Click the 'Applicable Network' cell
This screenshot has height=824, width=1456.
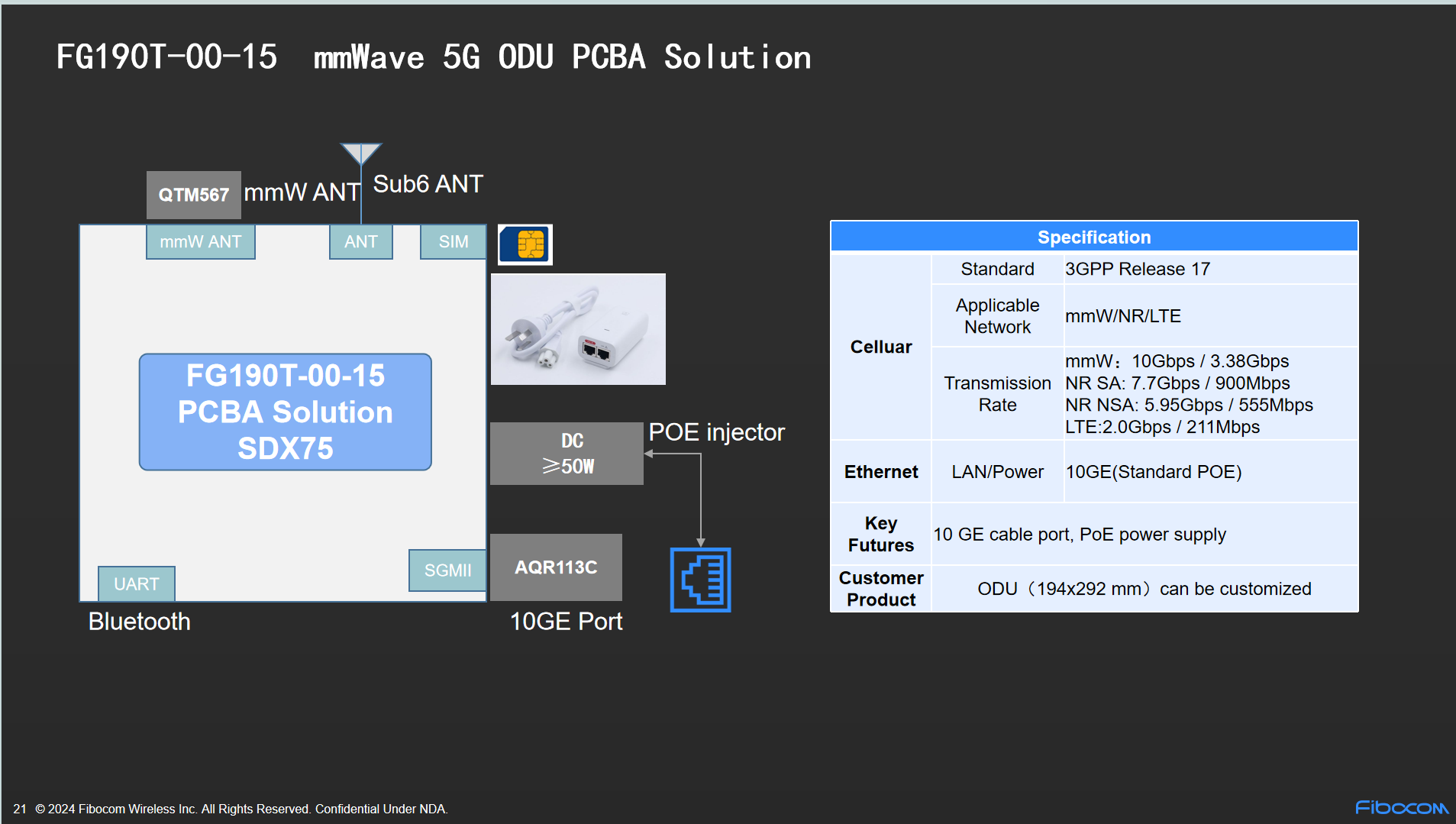997,316
